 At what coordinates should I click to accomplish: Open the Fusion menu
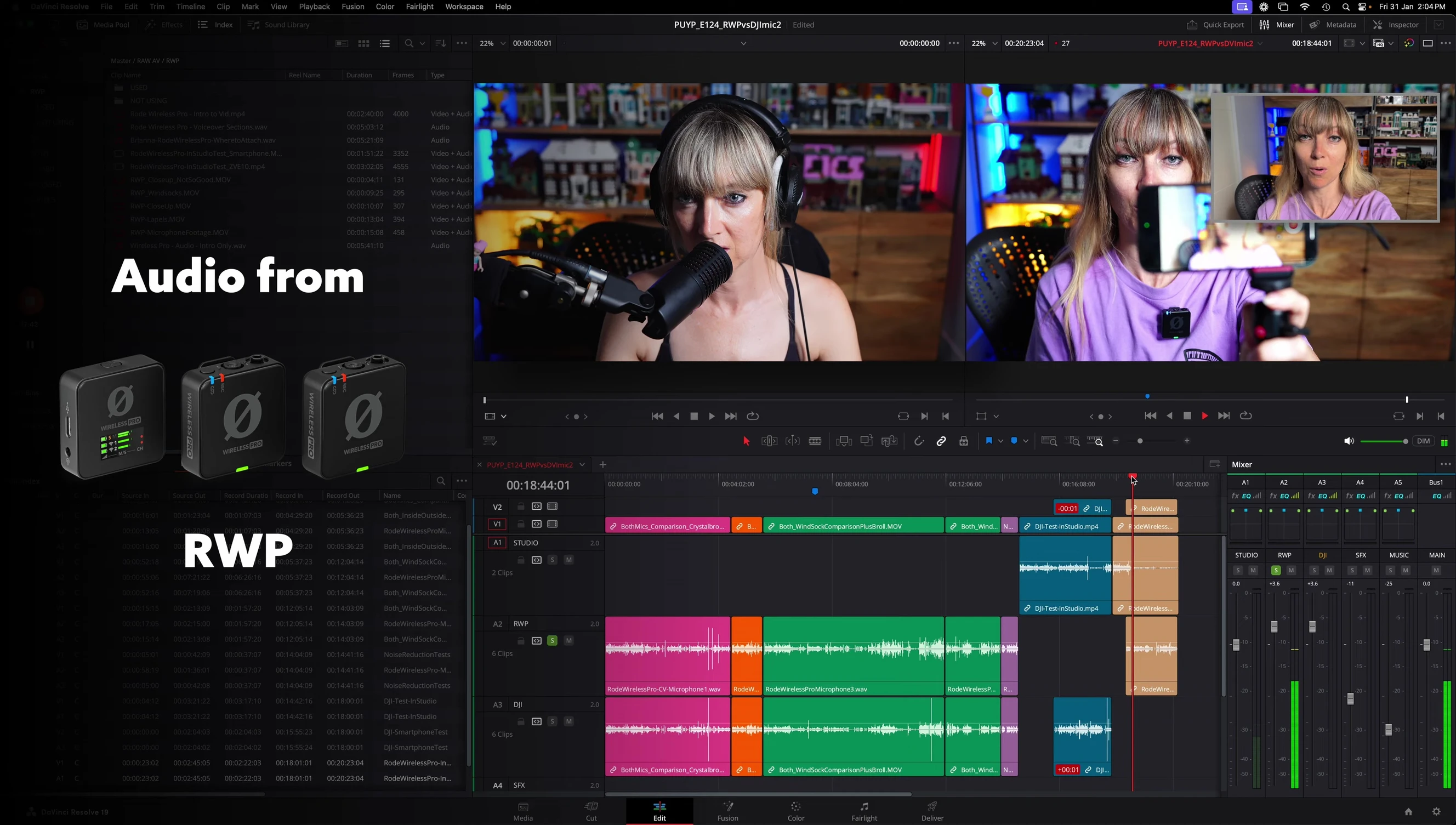[x=352, y=7]
